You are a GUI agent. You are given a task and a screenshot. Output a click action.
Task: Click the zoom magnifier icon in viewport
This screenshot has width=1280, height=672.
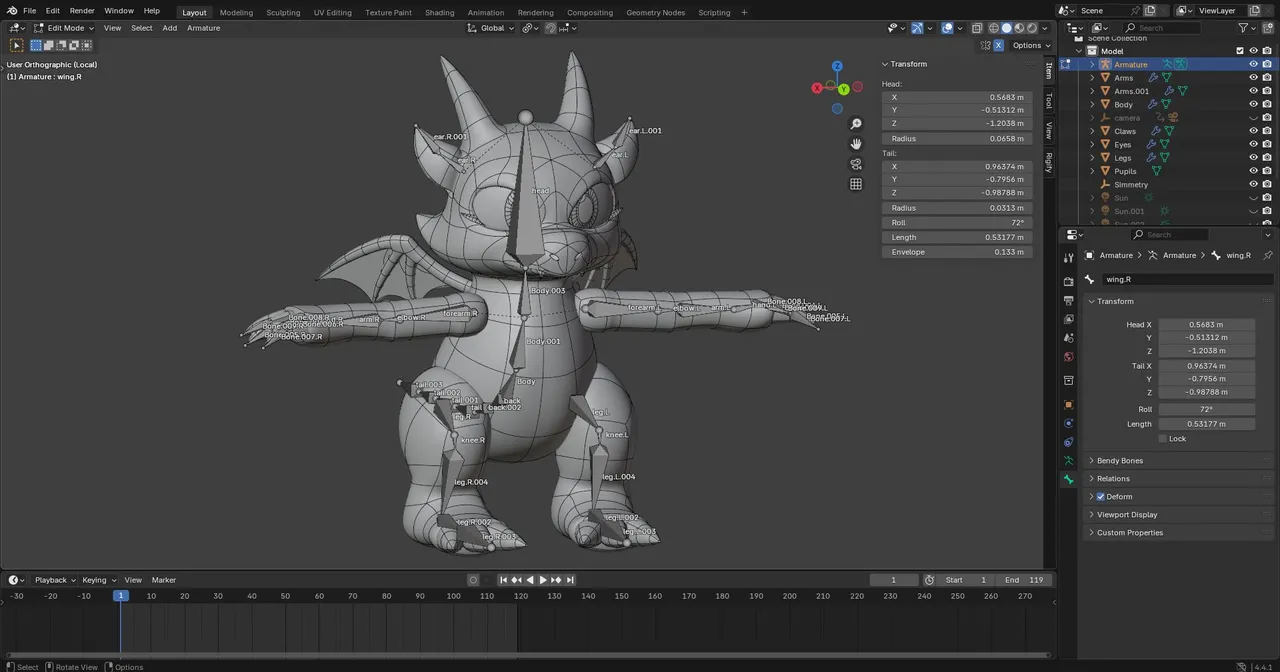856,124
